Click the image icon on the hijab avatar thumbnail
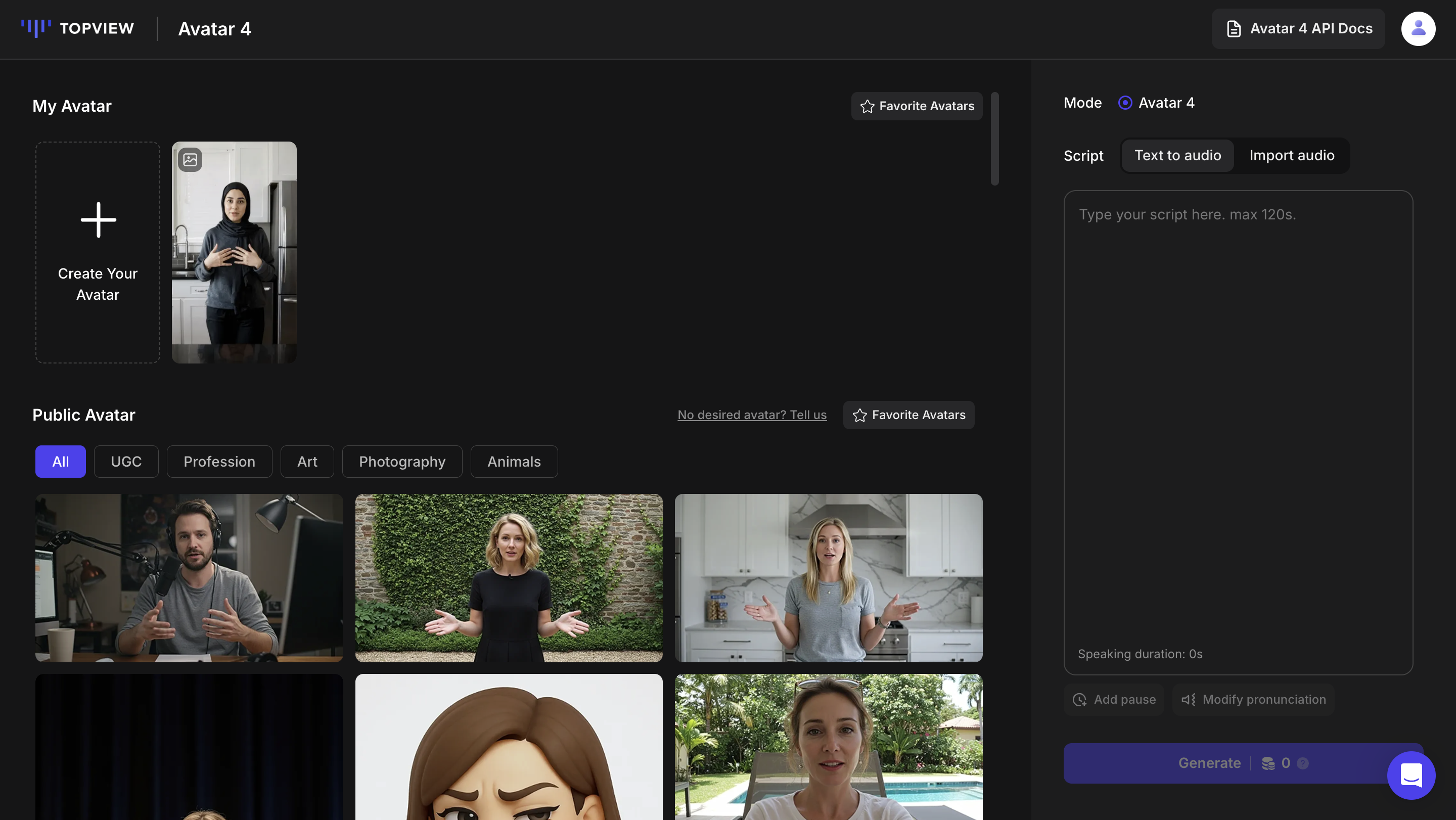 point(190,159)
